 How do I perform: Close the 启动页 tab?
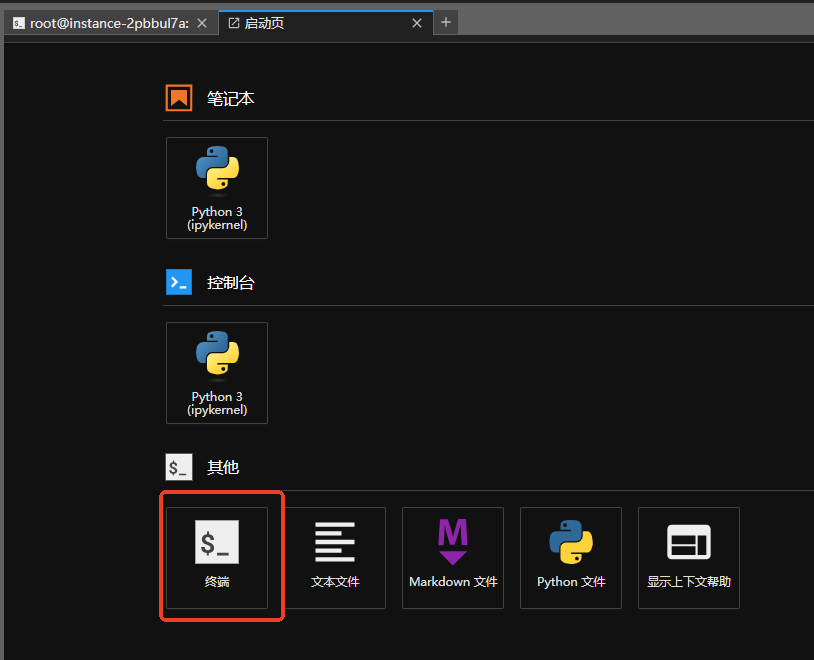click(x=417, y=23)
